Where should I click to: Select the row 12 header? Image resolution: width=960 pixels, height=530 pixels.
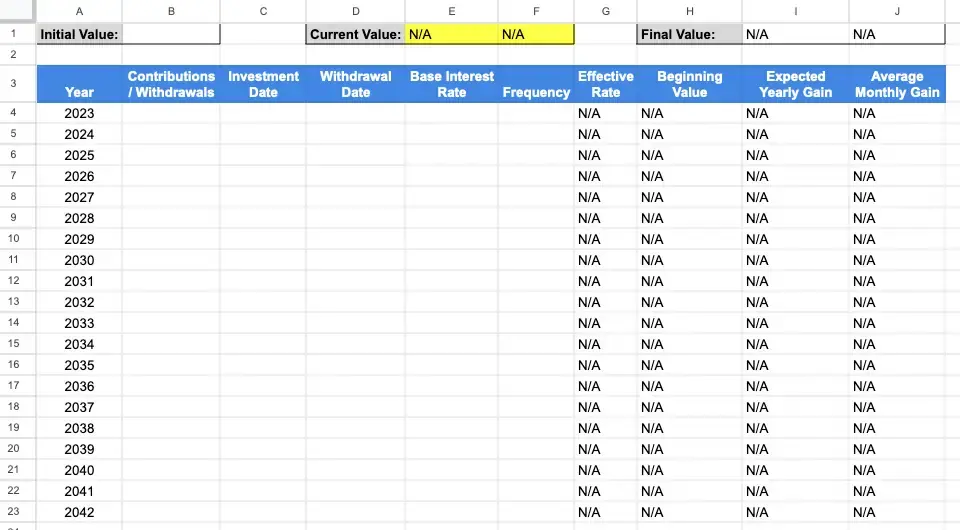13,281
